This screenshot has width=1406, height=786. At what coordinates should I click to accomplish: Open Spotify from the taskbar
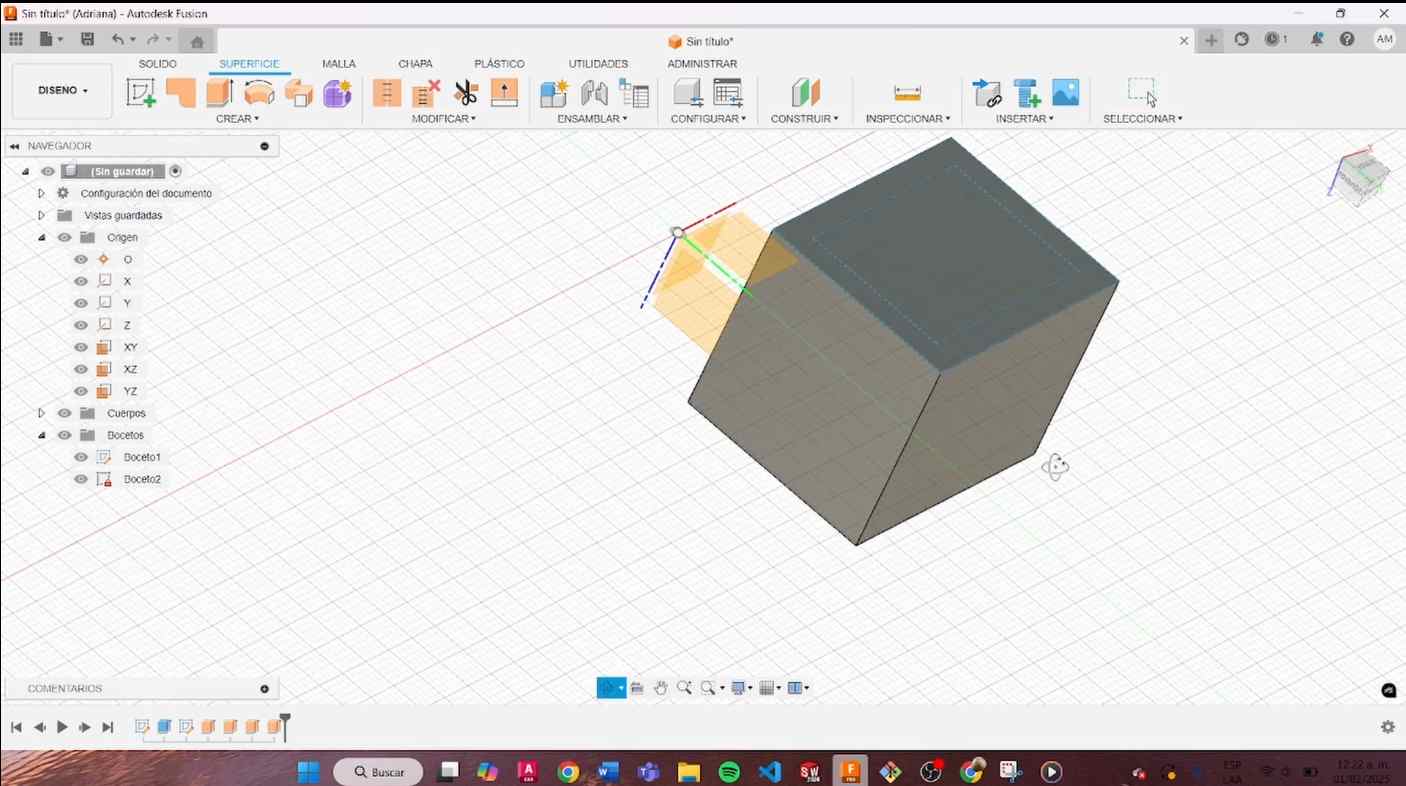(729, 772)
